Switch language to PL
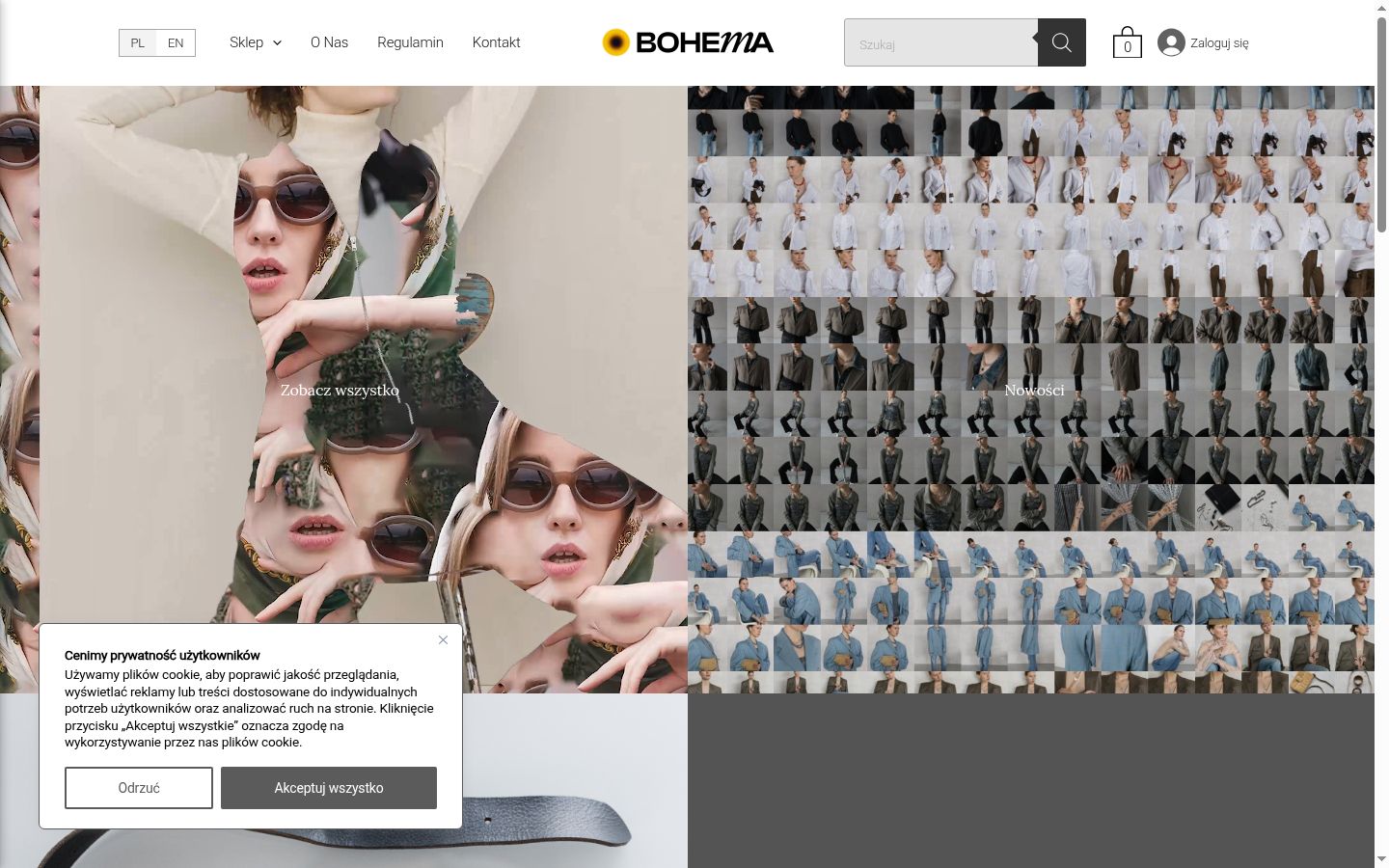This screenshot has height=868, width=1389. tap(138, 42)
